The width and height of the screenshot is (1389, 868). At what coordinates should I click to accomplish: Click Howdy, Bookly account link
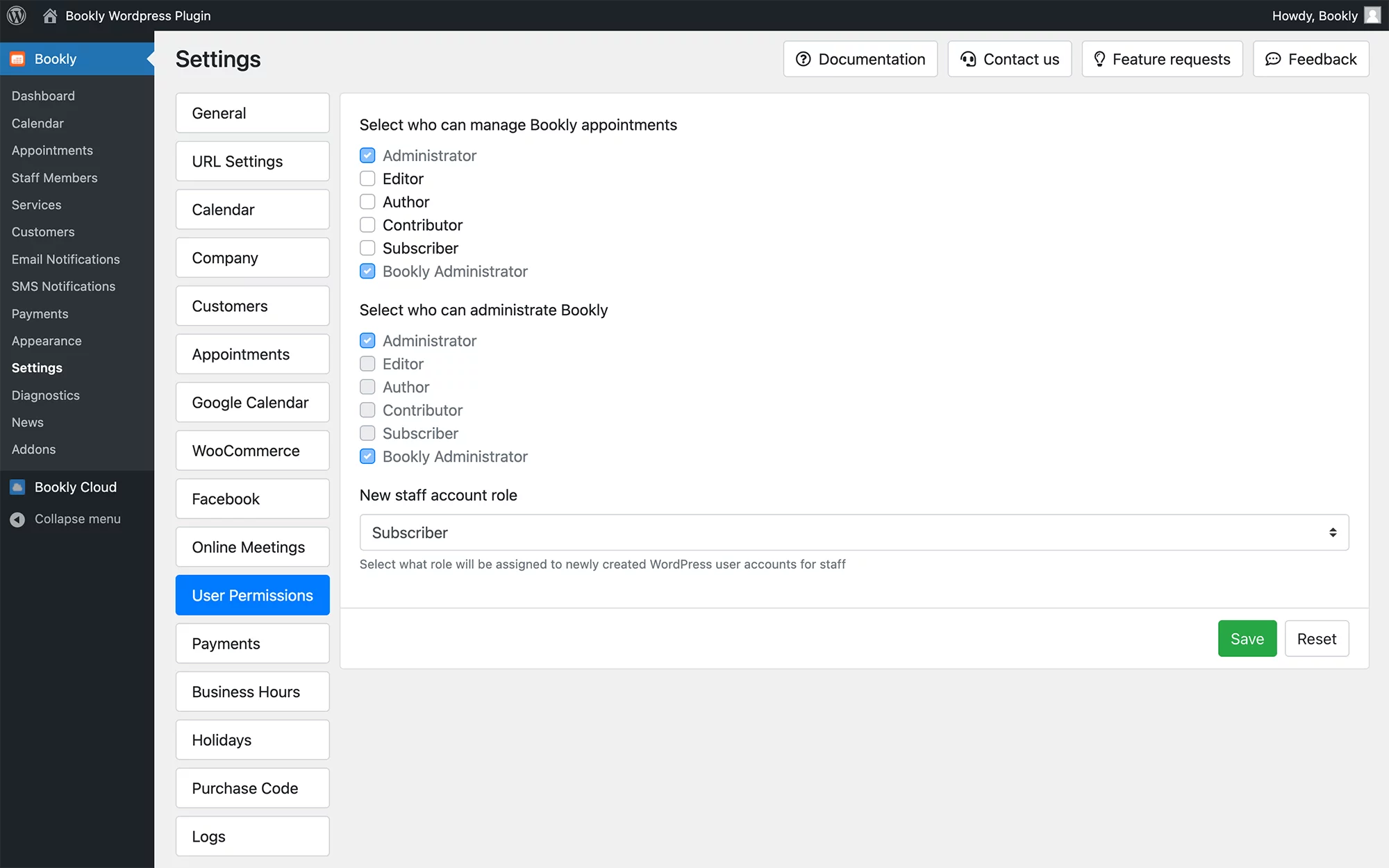1315,15
